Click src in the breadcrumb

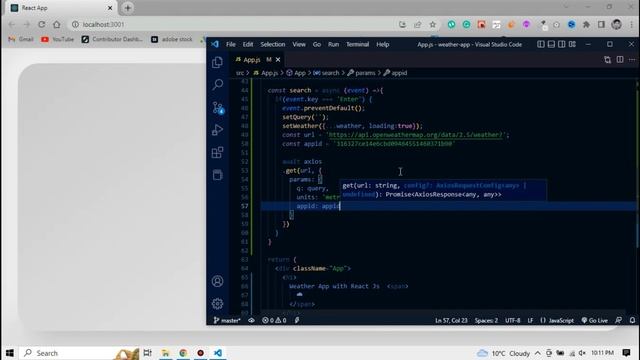click(240, 73)
